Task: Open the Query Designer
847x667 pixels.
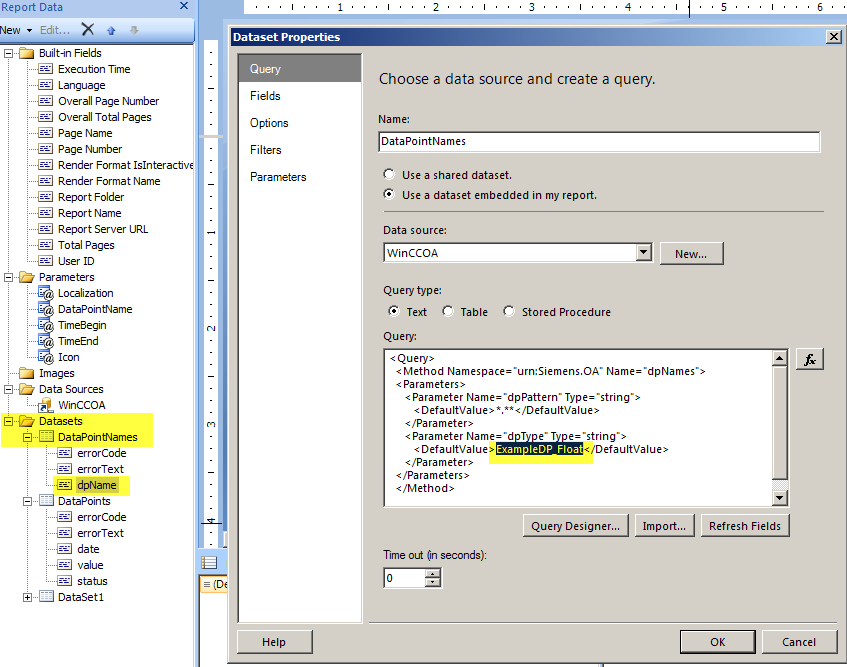Action: (576, 526)
